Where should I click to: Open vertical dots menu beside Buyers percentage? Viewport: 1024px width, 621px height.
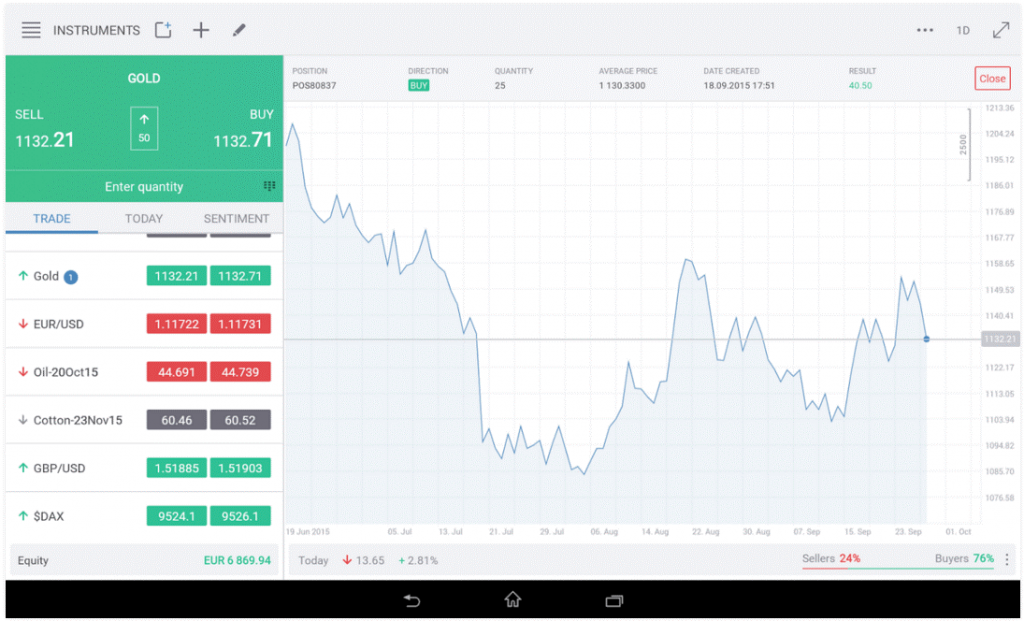[1007, 559]
